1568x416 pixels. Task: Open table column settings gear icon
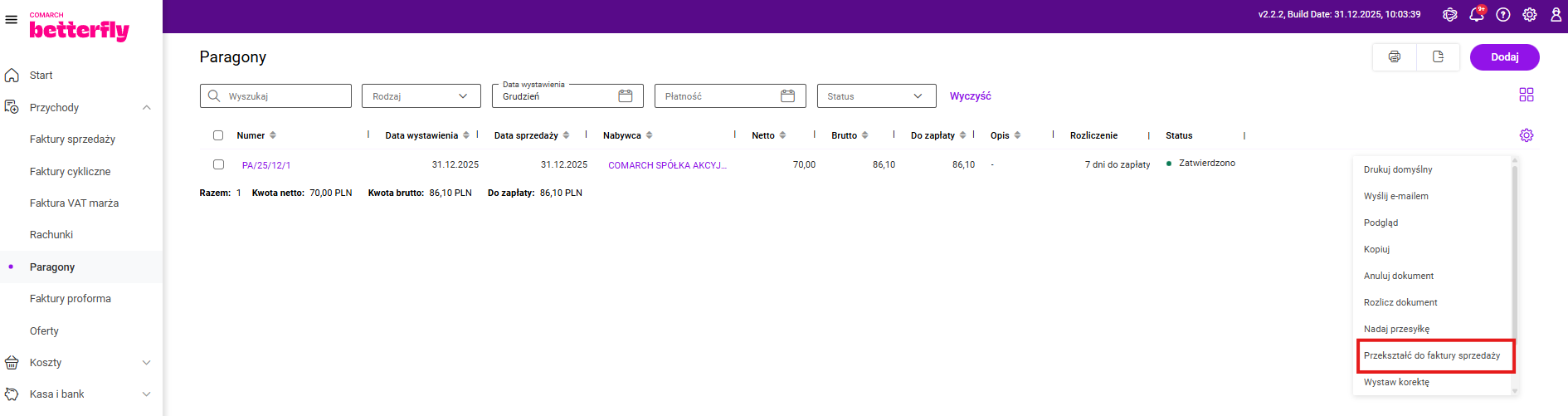coord(1526,135)
